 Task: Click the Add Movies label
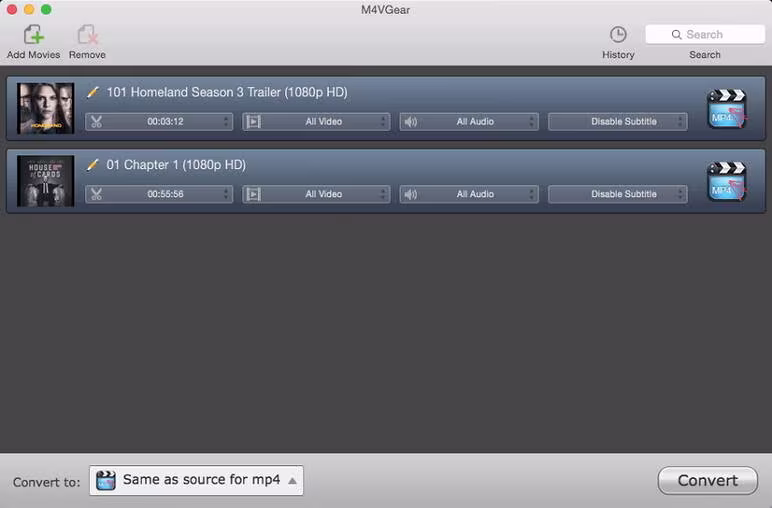coord(33,55)
